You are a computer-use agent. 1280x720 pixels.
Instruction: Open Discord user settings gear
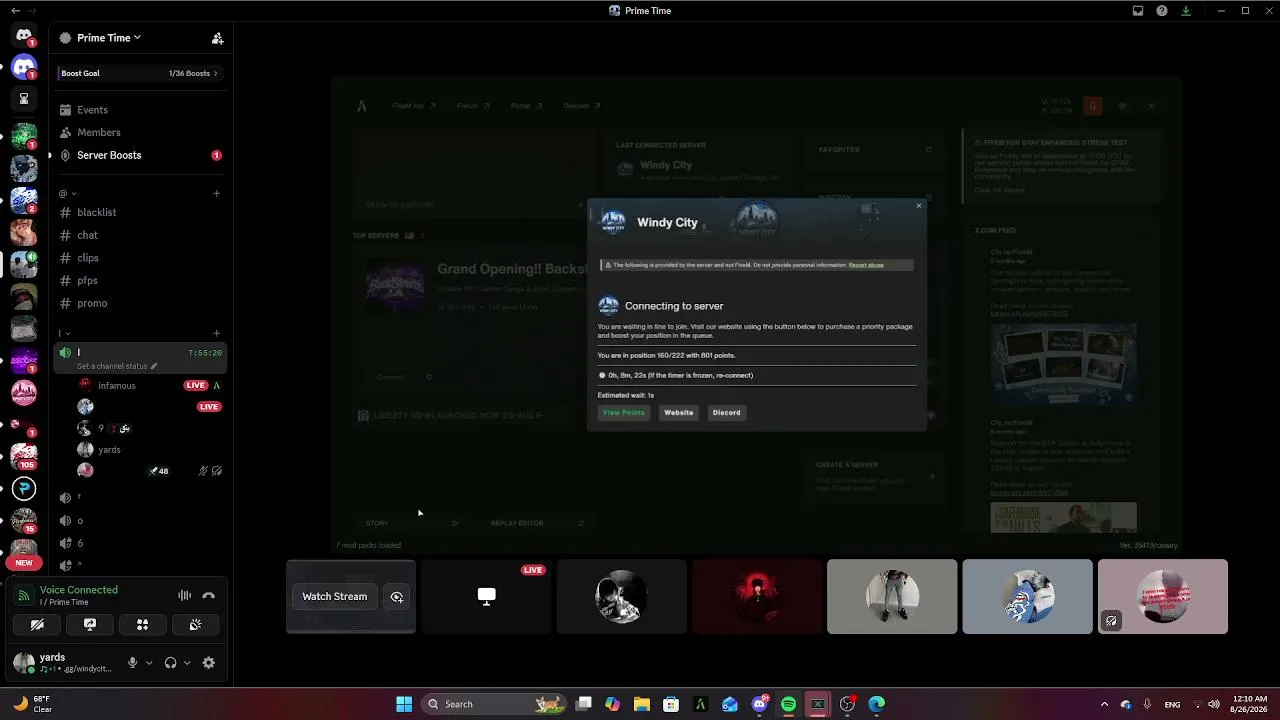point(209,663)
